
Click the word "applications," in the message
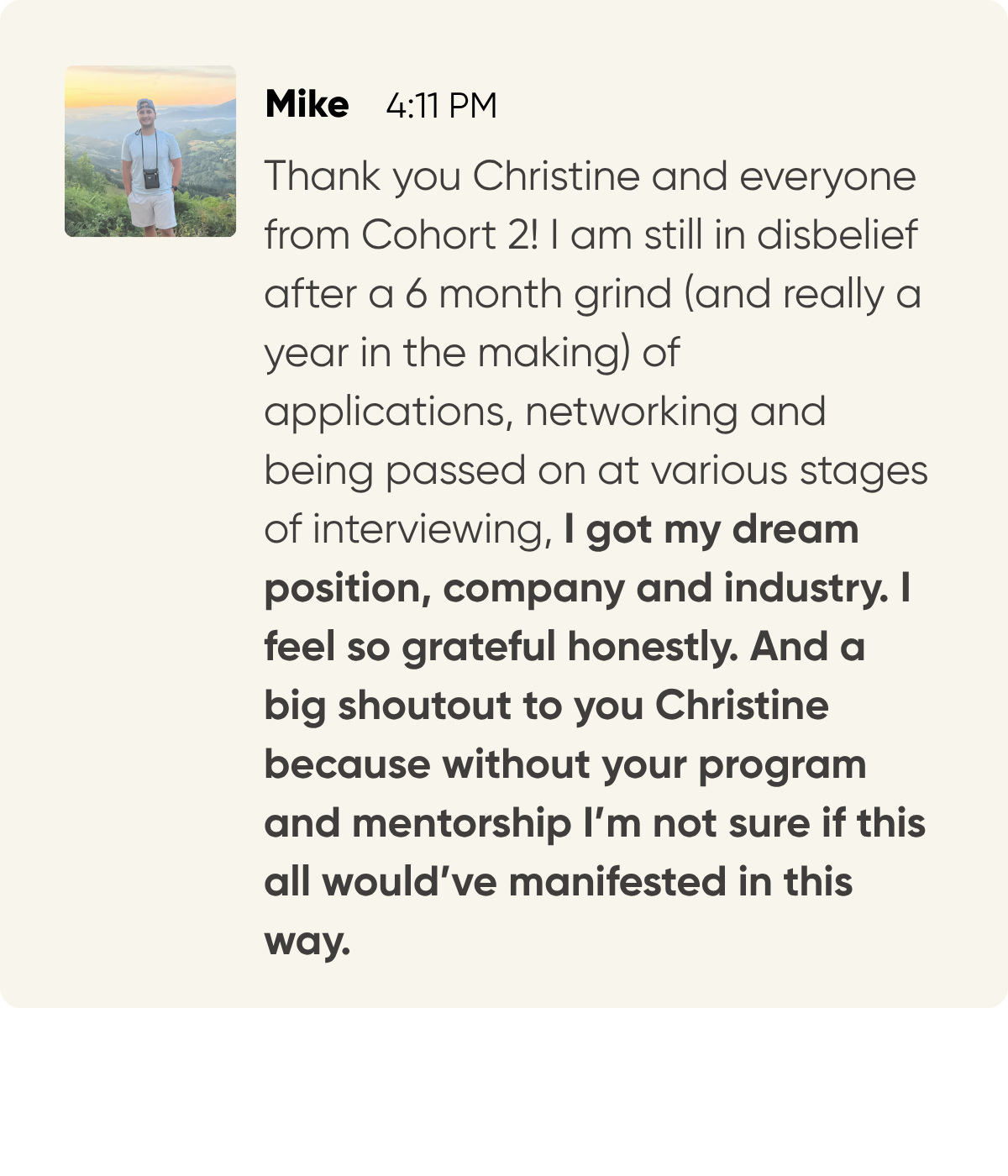click(x=388, y=412)
